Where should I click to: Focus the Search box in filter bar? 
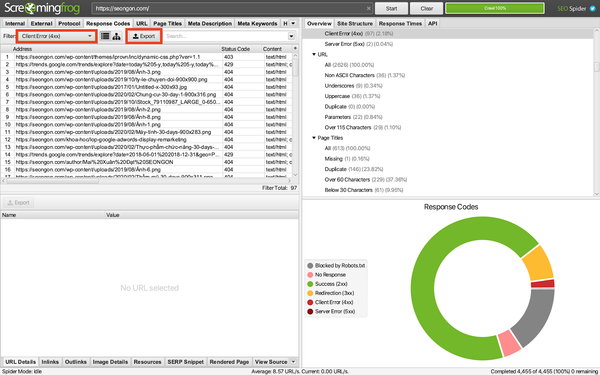[x=226, y=36]
